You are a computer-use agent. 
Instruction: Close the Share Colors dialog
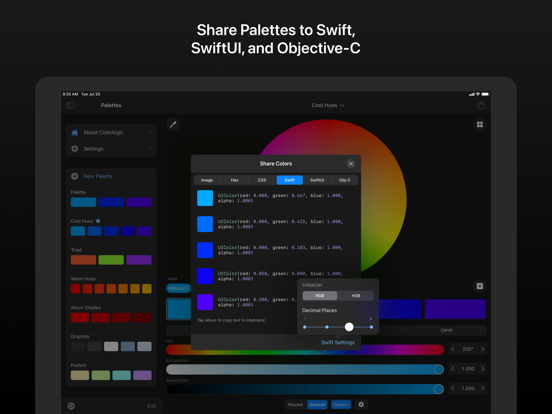[x=351, y=164]
